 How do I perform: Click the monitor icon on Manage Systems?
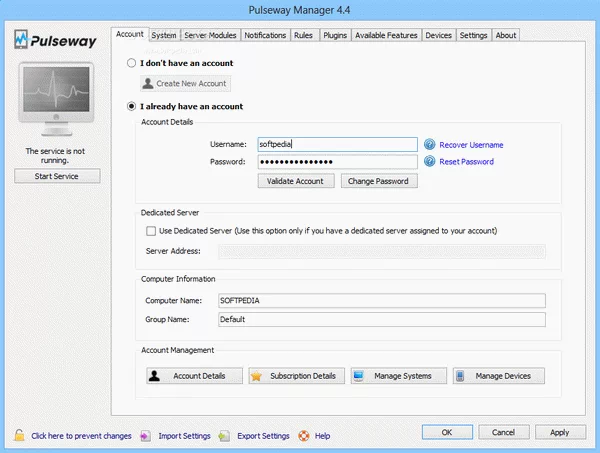358,376
